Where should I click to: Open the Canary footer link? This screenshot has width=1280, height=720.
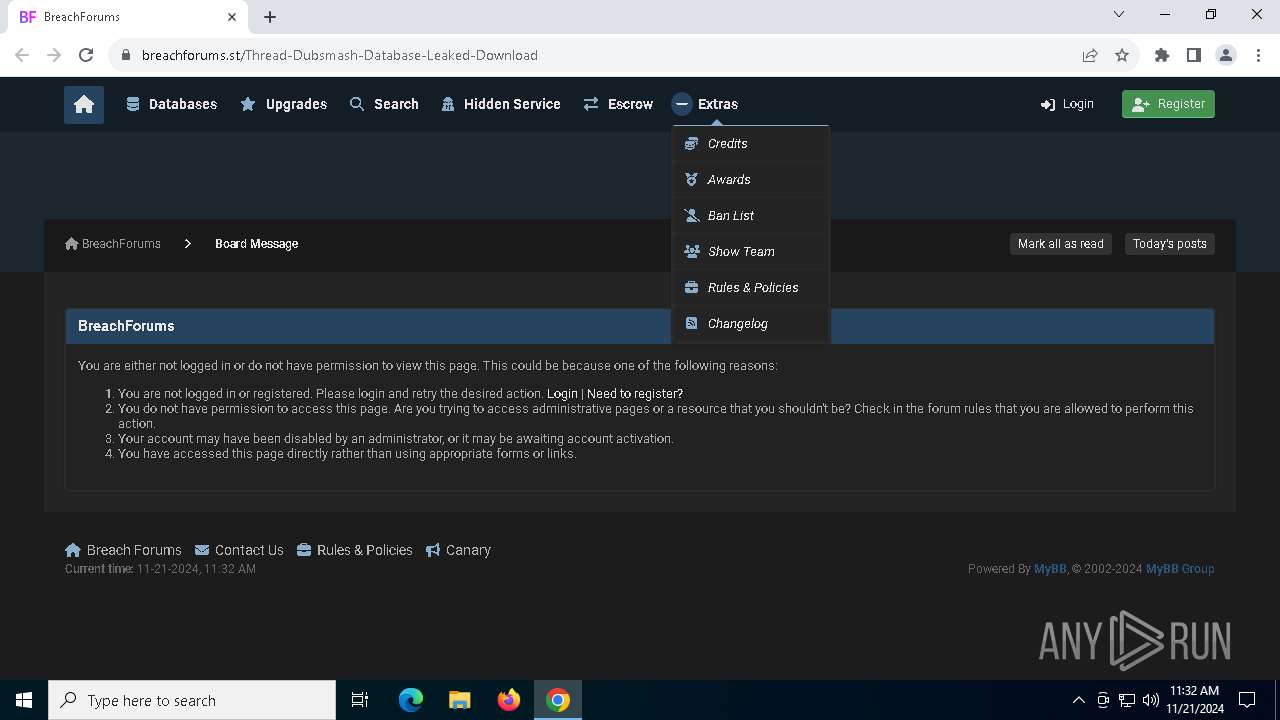(x=458, y=550)
